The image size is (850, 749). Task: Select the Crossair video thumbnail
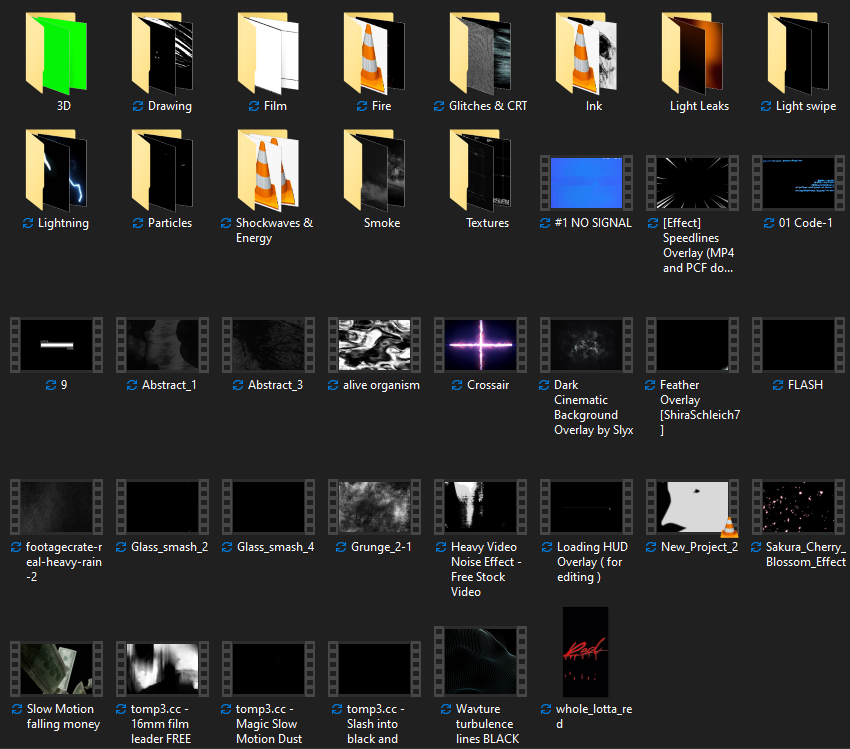(480, 345)
